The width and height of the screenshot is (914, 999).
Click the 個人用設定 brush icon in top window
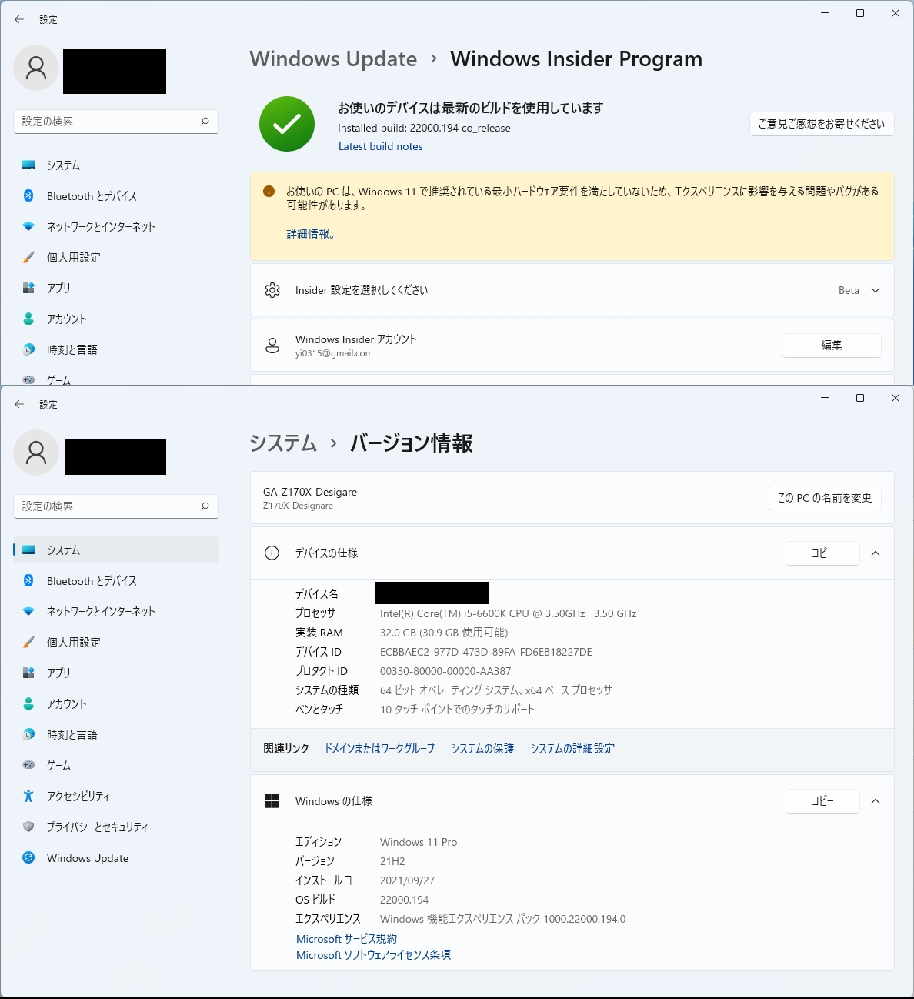point(29,257)
